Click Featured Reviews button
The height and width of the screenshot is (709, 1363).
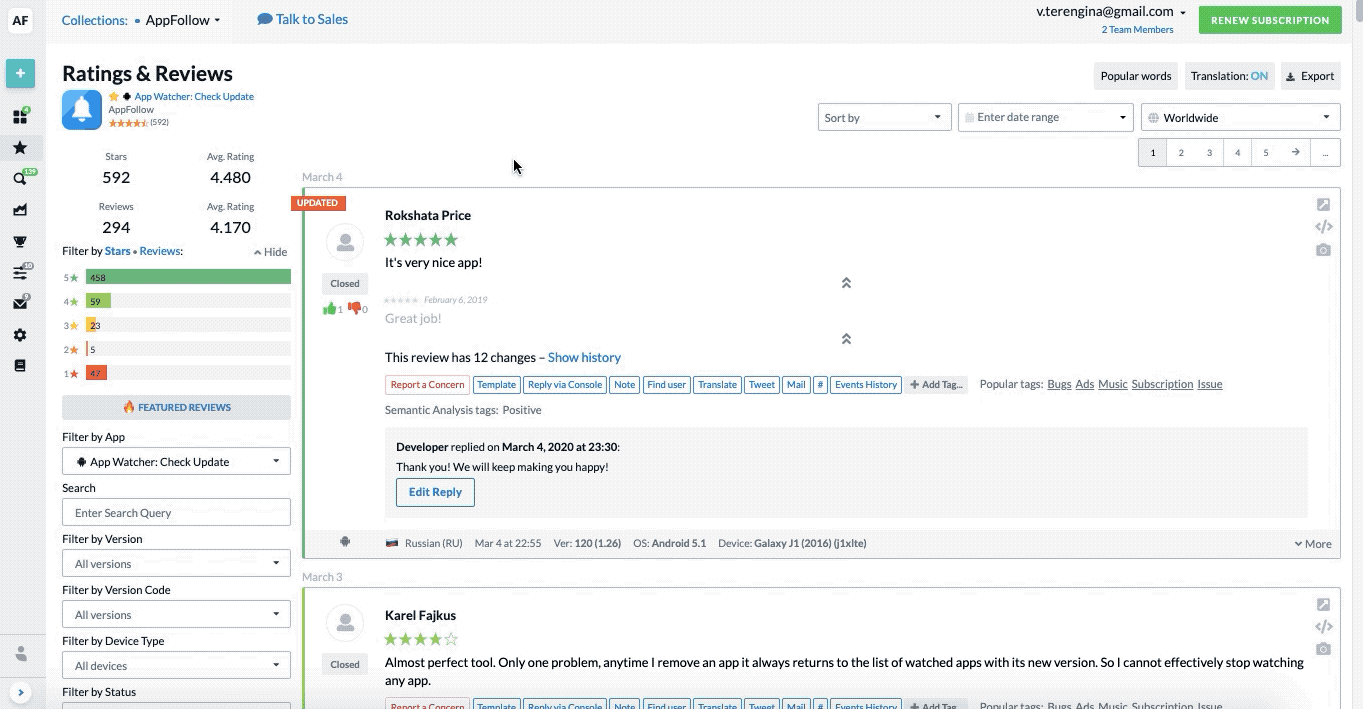[x=176, y=407]
